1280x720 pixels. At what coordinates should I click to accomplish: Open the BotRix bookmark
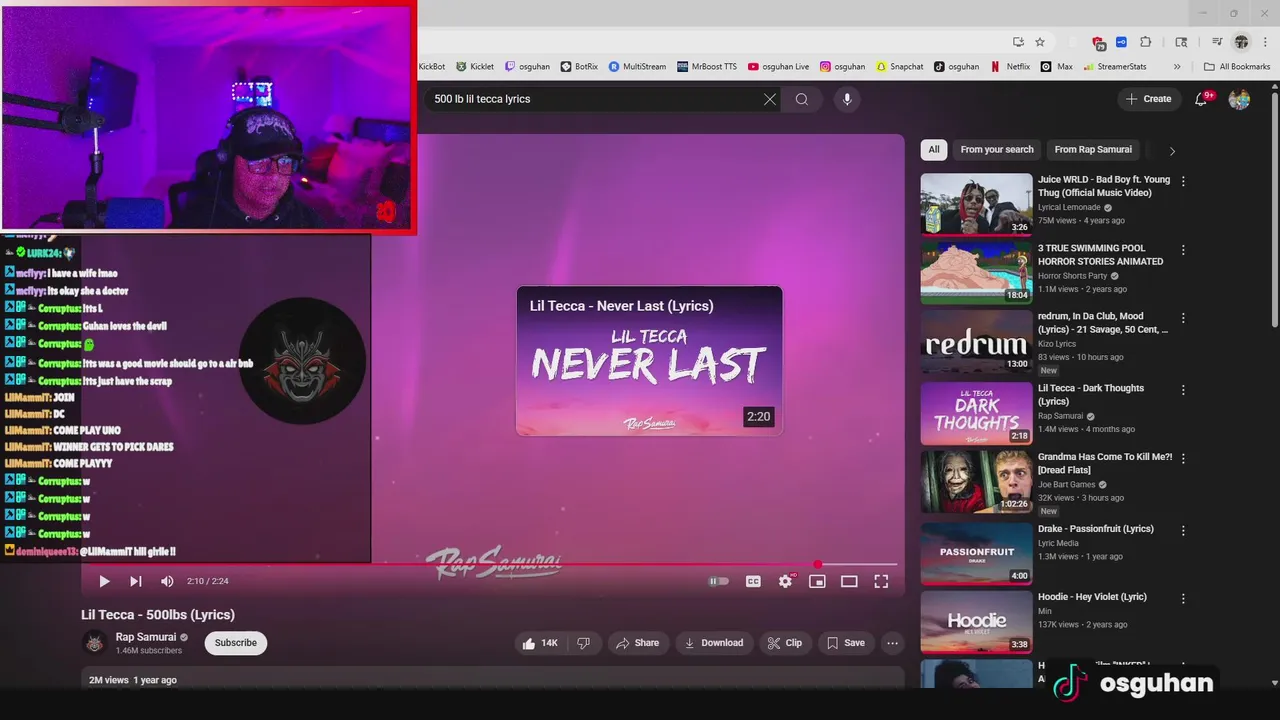tap(579, 67)
